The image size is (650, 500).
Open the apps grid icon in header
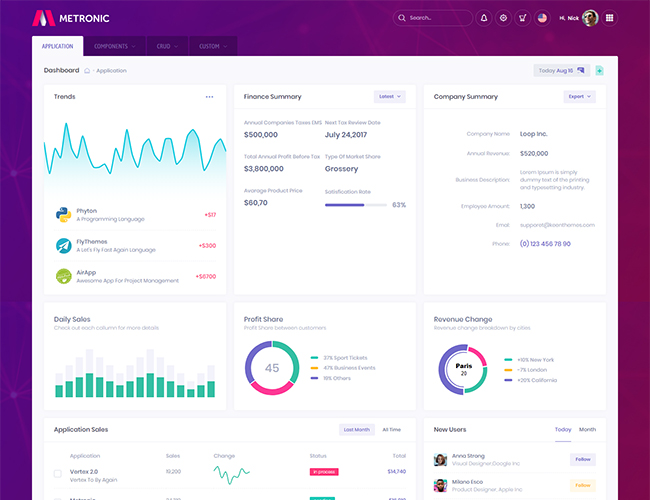point(610,18)
